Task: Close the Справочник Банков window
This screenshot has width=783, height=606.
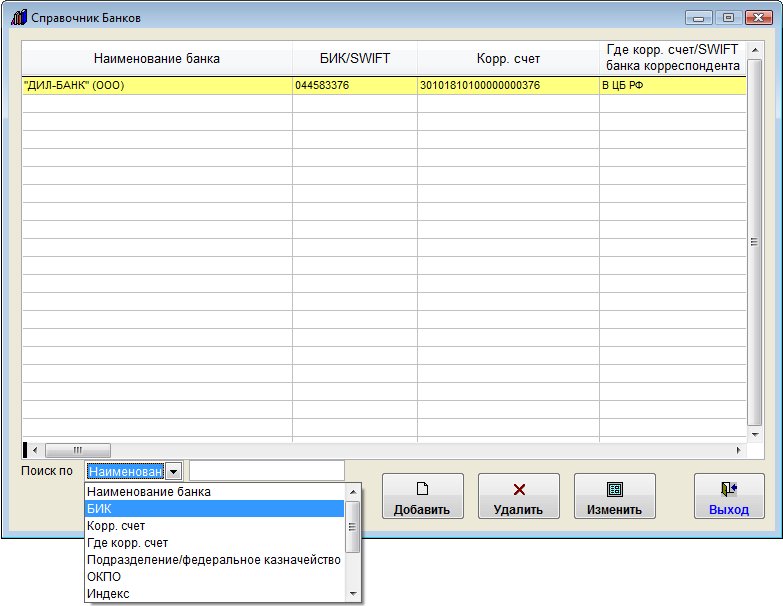Action: [x=759, y=18]
